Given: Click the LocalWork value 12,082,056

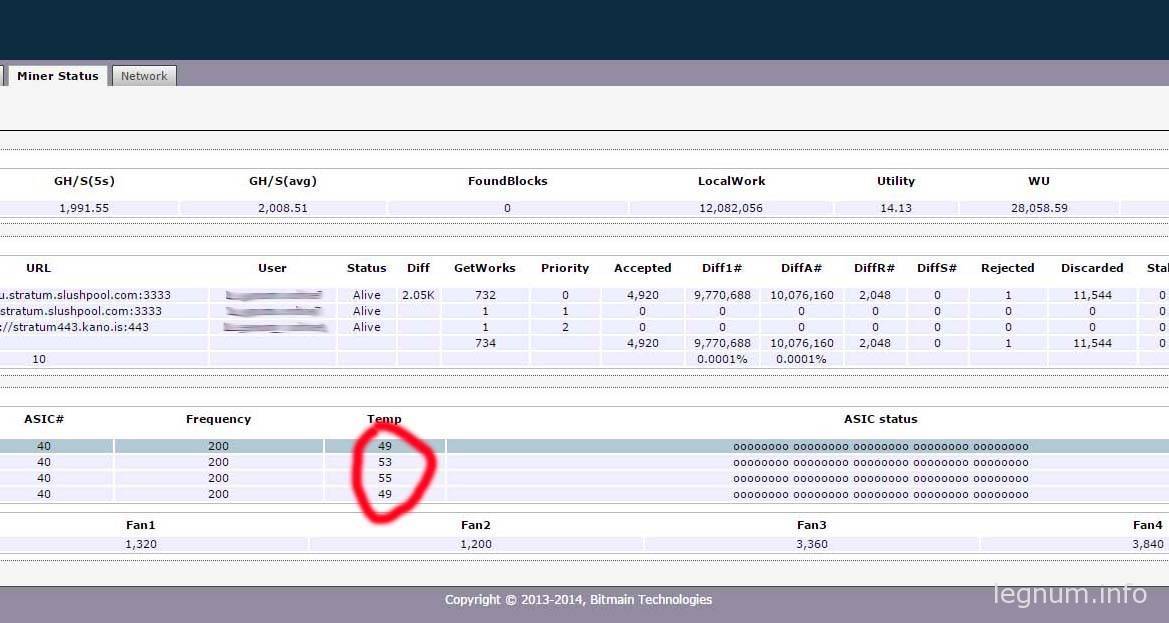Looking at the screenshot, I should click(x=731, y=208).
